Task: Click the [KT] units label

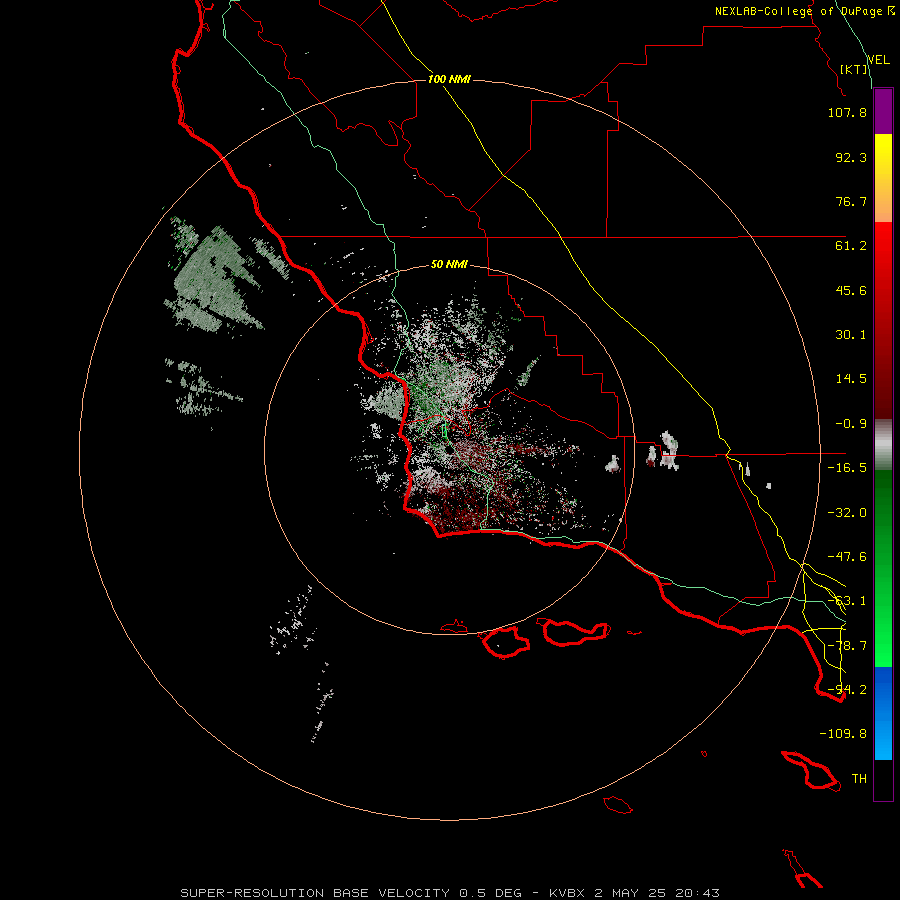Action: pyautogui.click(x=854, y=69)
